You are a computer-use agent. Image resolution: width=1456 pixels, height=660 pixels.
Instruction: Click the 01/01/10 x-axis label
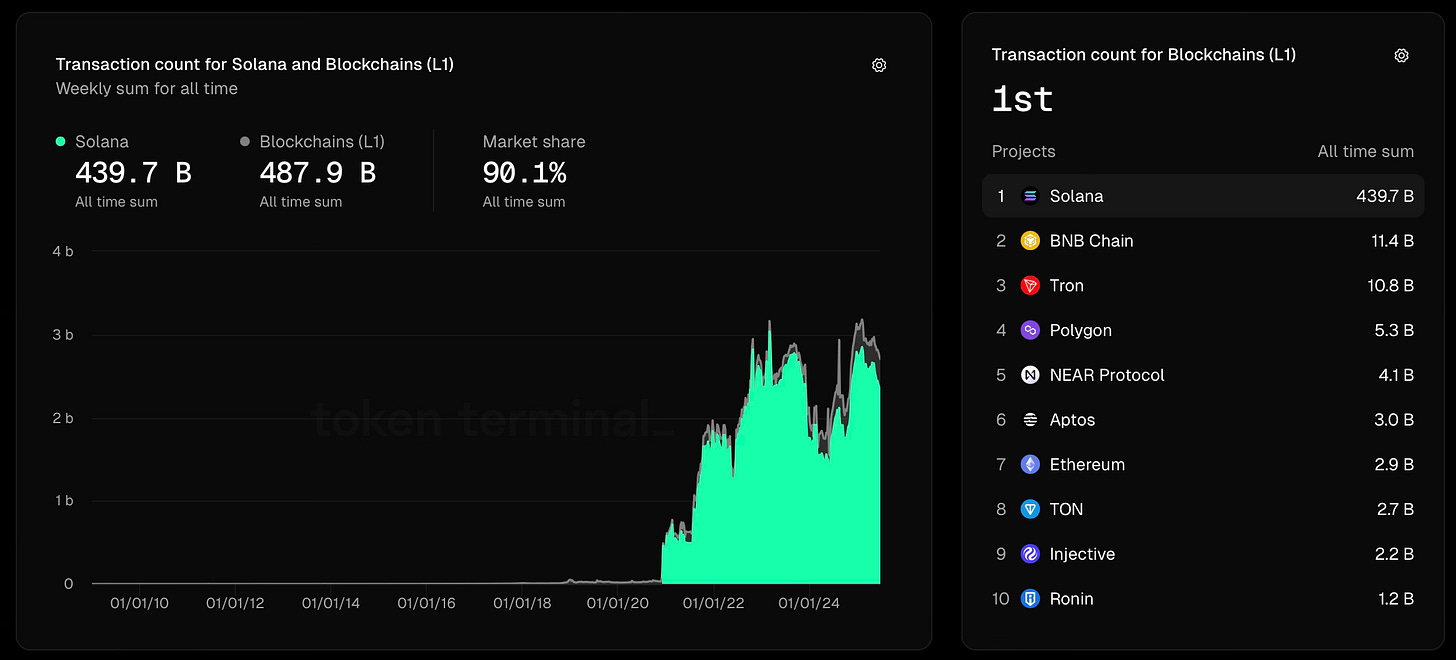point(140,603)
